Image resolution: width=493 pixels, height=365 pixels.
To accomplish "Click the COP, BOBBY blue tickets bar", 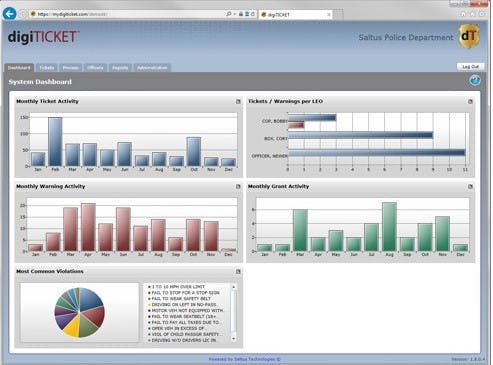I will (312, 118).
